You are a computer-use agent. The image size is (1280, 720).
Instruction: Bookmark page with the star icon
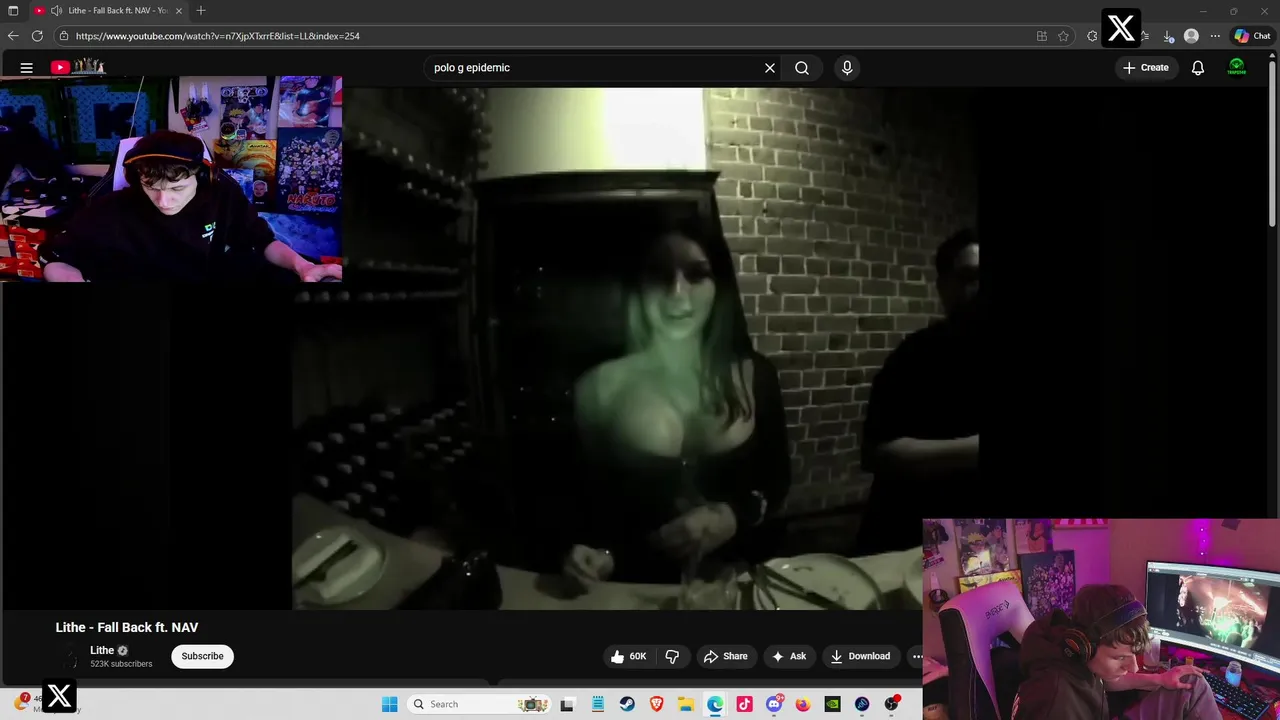pyautogui.click(x=1063, y=36)
